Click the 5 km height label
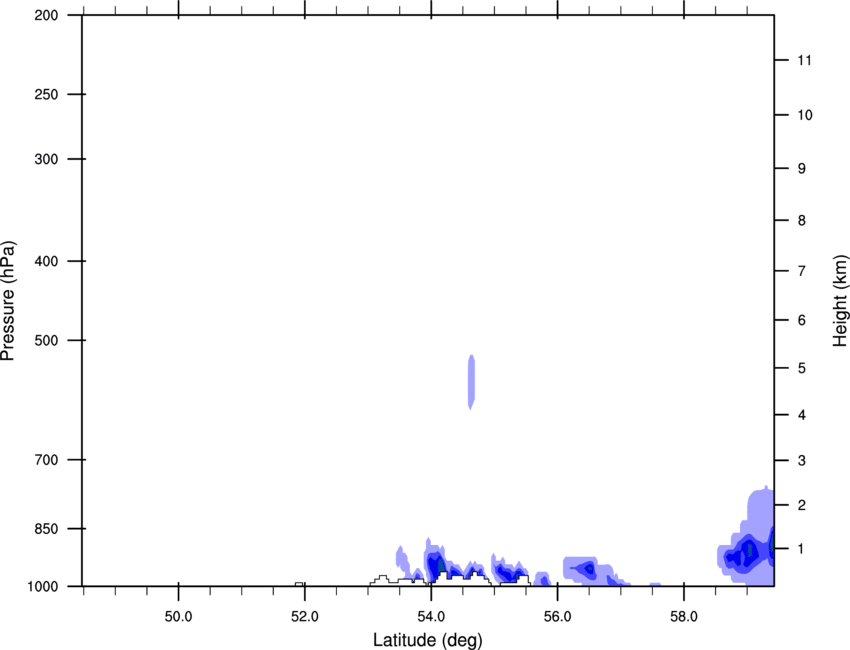Screen dimensions: 850x650 pos(802,368)
